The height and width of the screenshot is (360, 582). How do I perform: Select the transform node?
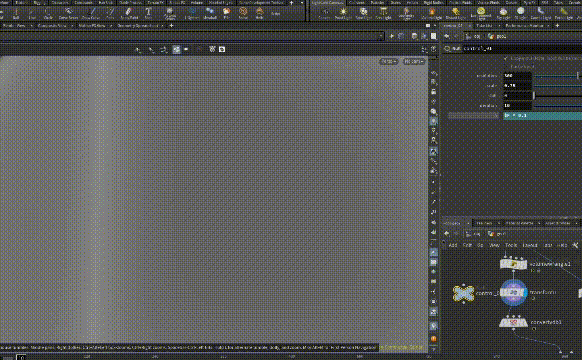point(513,293)
